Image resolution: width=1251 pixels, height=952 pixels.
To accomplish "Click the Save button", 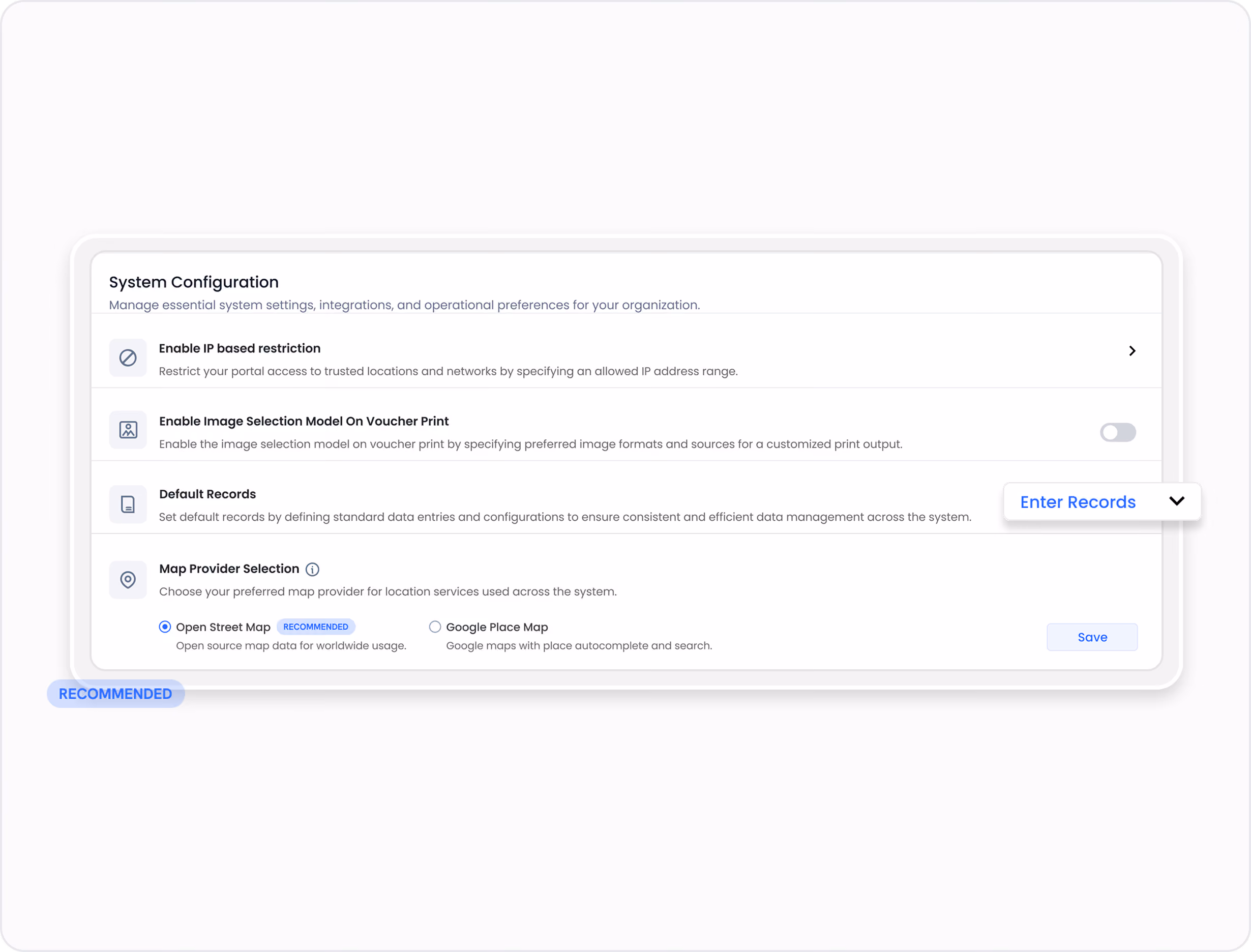I will click(x=1092, y=637).
